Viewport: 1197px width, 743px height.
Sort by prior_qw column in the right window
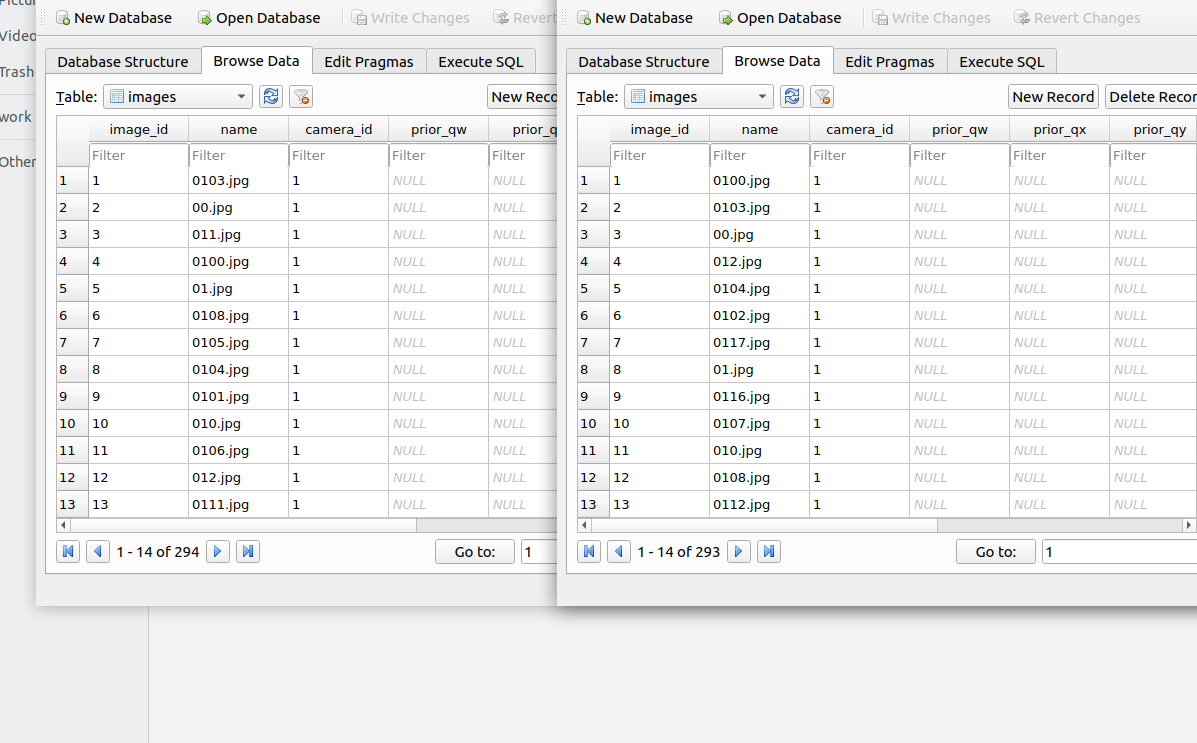pyautogui.click(x=960, y=129)
